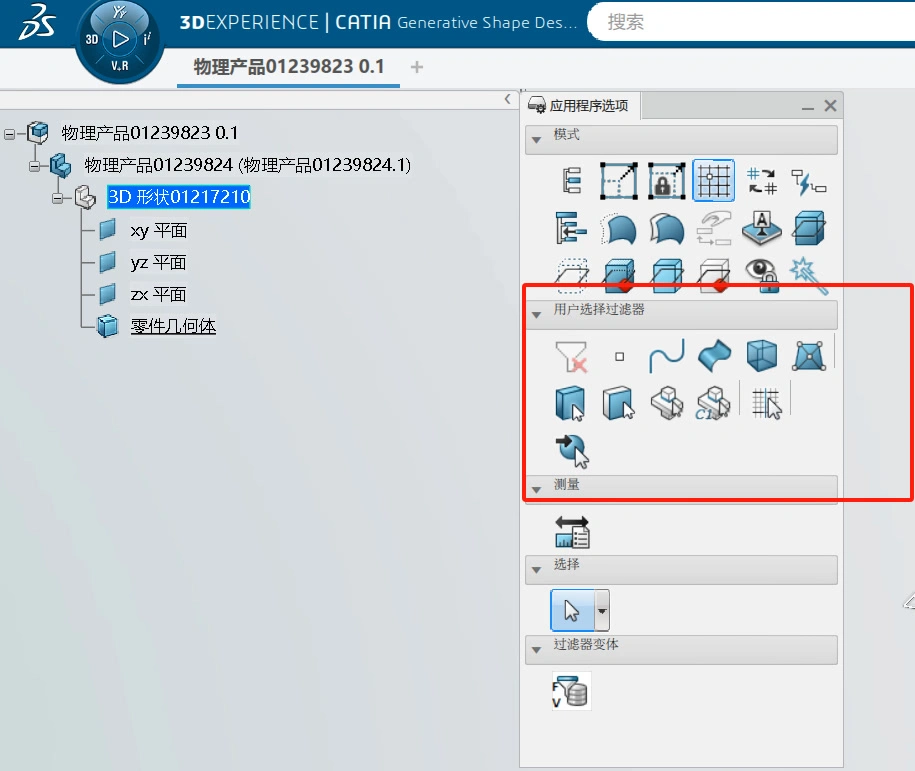Collapse the 3D 形状01217210 tree node
Image resolution: width=915 pixels, height=771 pixels.
point(57,198)
